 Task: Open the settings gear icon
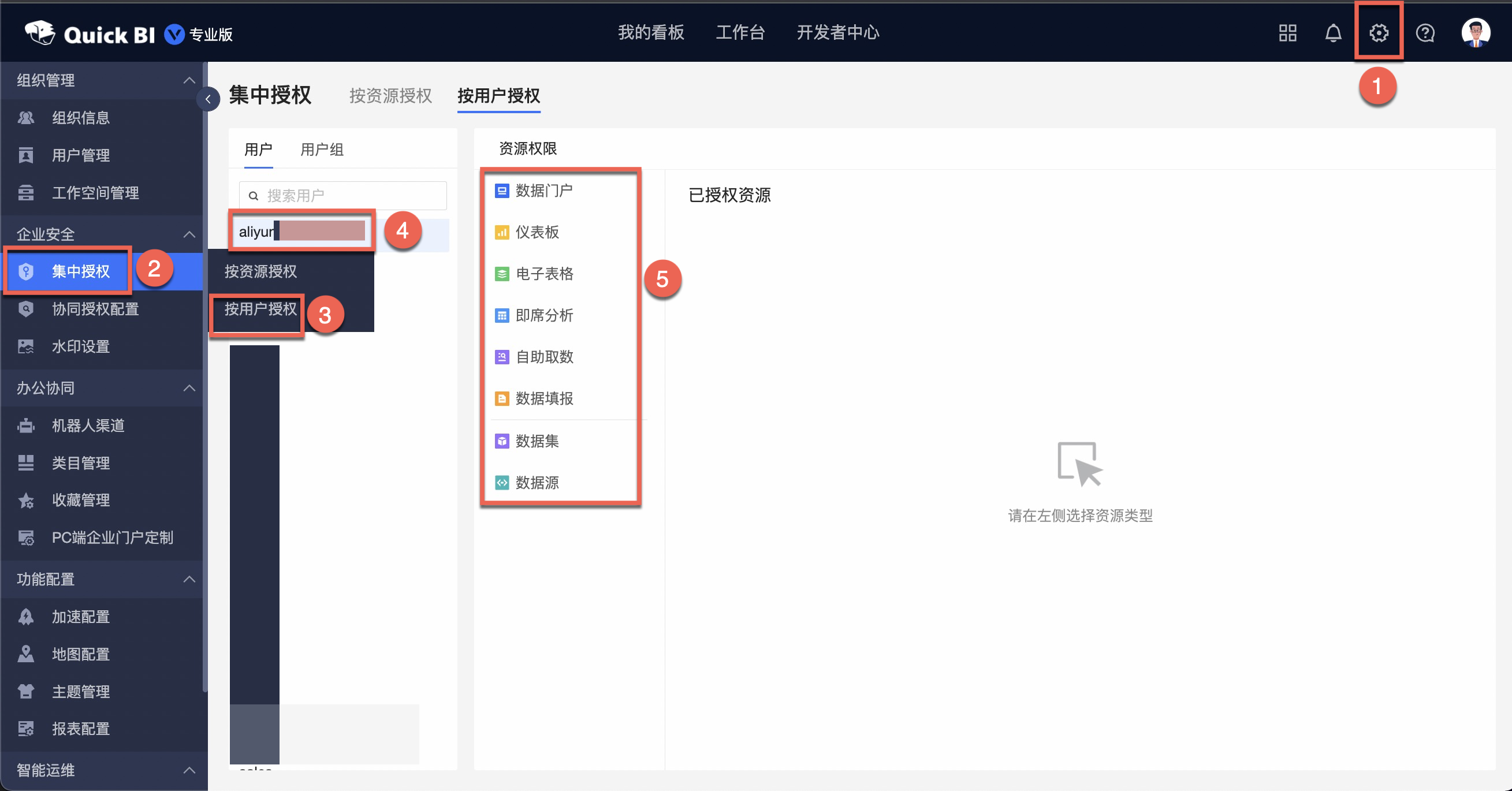(1379, 33)
